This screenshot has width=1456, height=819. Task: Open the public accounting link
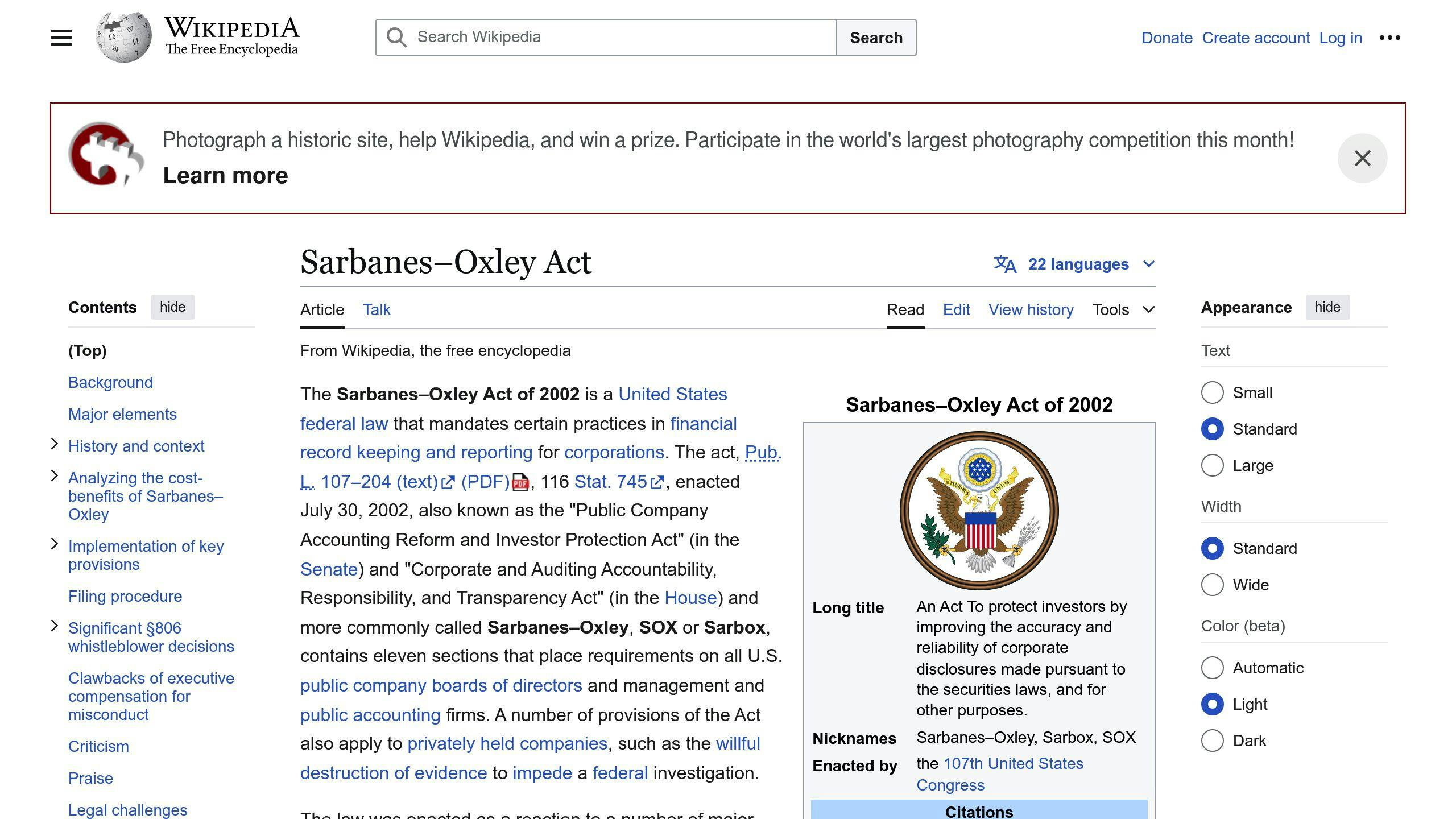click(x=370, y=715)
